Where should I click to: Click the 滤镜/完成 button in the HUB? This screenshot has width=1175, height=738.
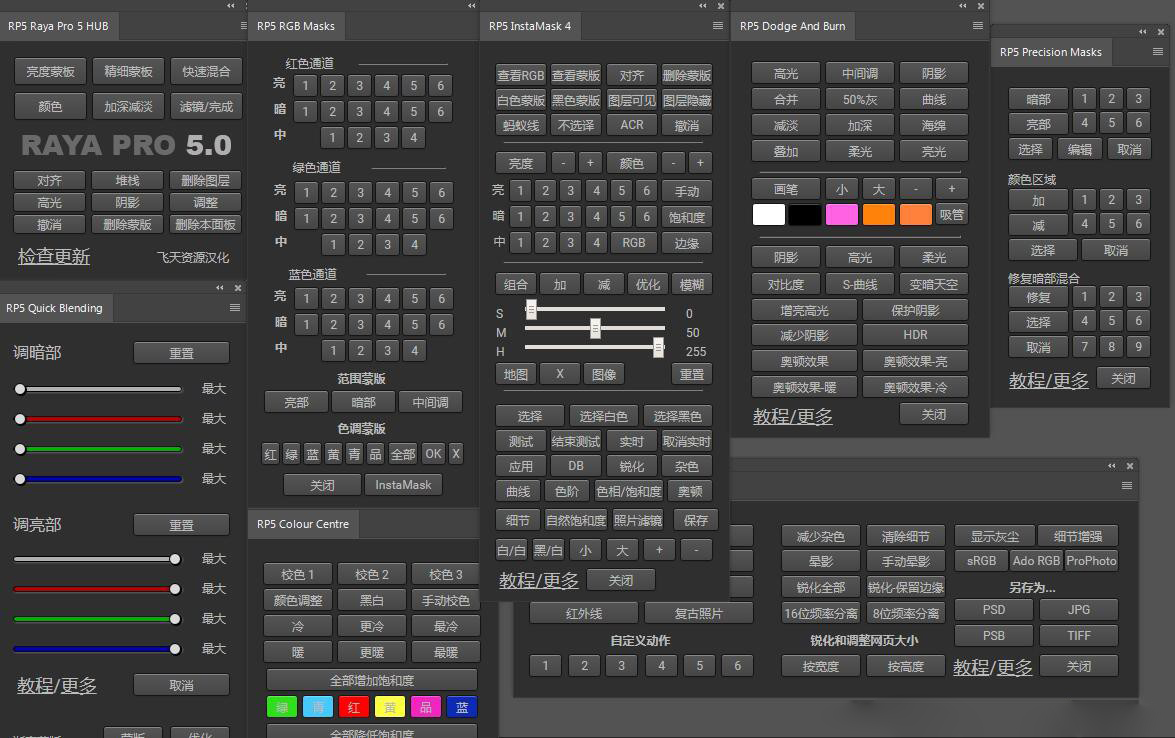[206, 107]
